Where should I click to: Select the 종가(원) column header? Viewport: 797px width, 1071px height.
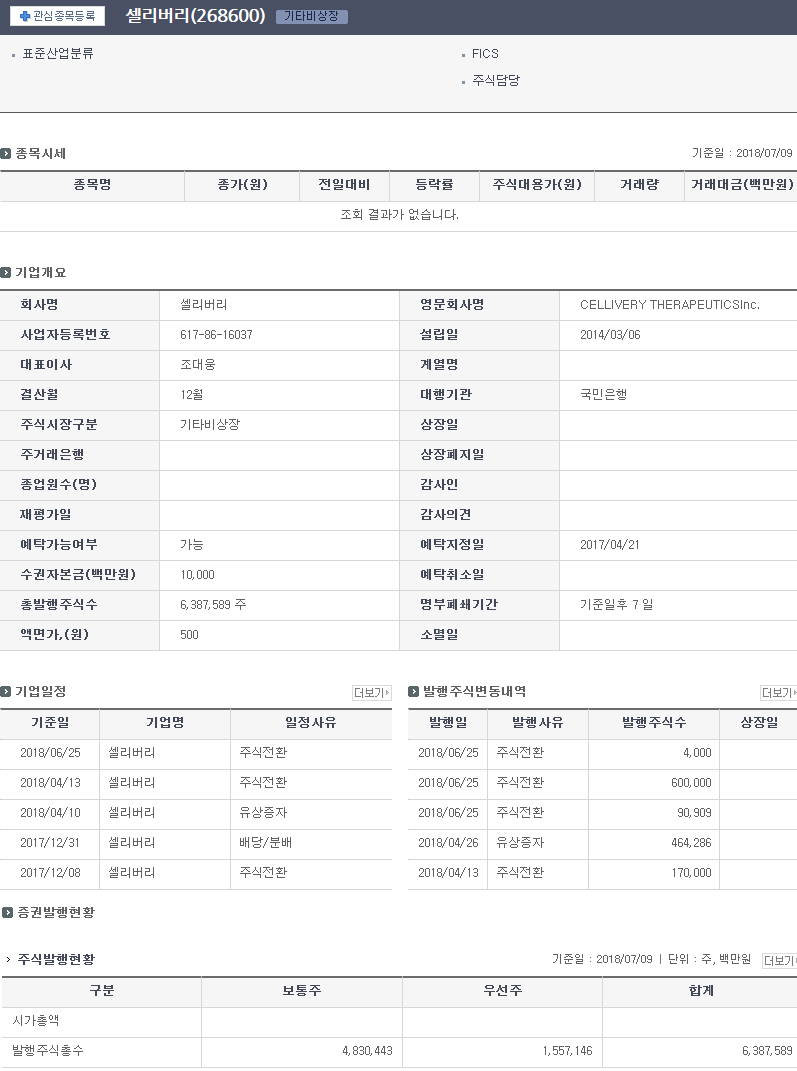242,185
